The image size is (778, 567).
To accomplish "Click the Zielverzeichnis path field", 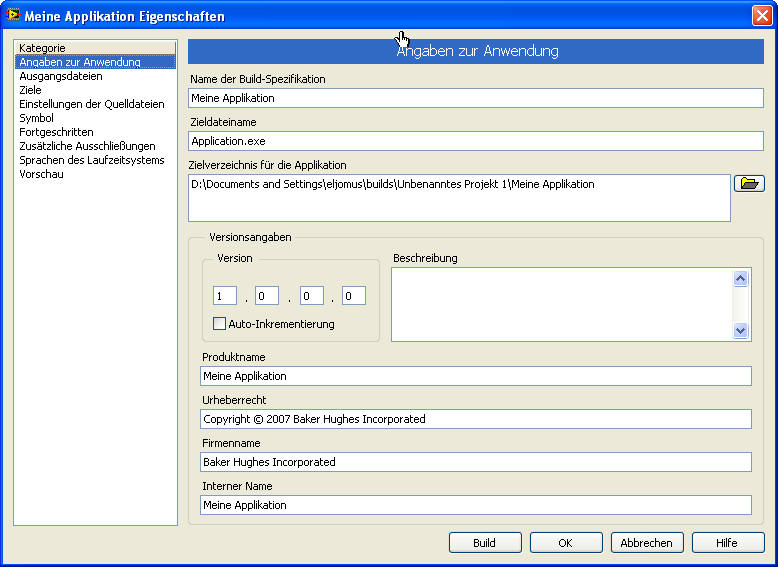I will pyautogui.click(x=459, y=197).
